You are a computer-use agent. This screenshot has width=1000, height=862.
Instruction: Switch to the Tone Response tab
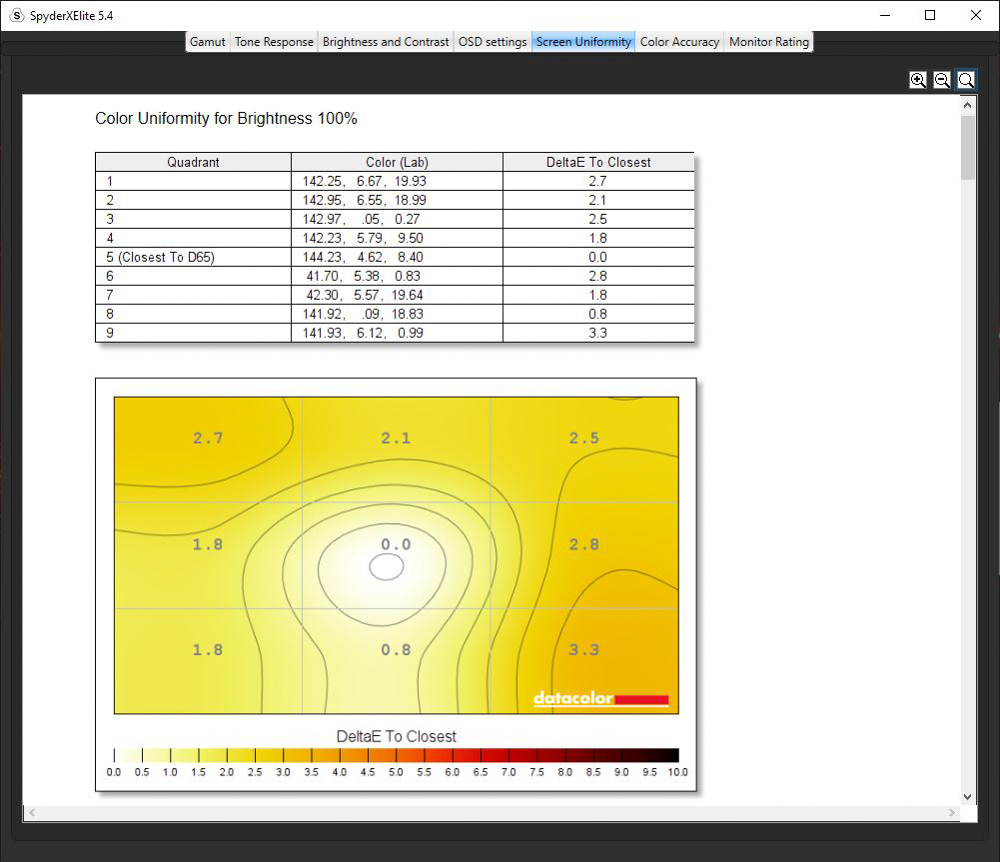[274, 42]
